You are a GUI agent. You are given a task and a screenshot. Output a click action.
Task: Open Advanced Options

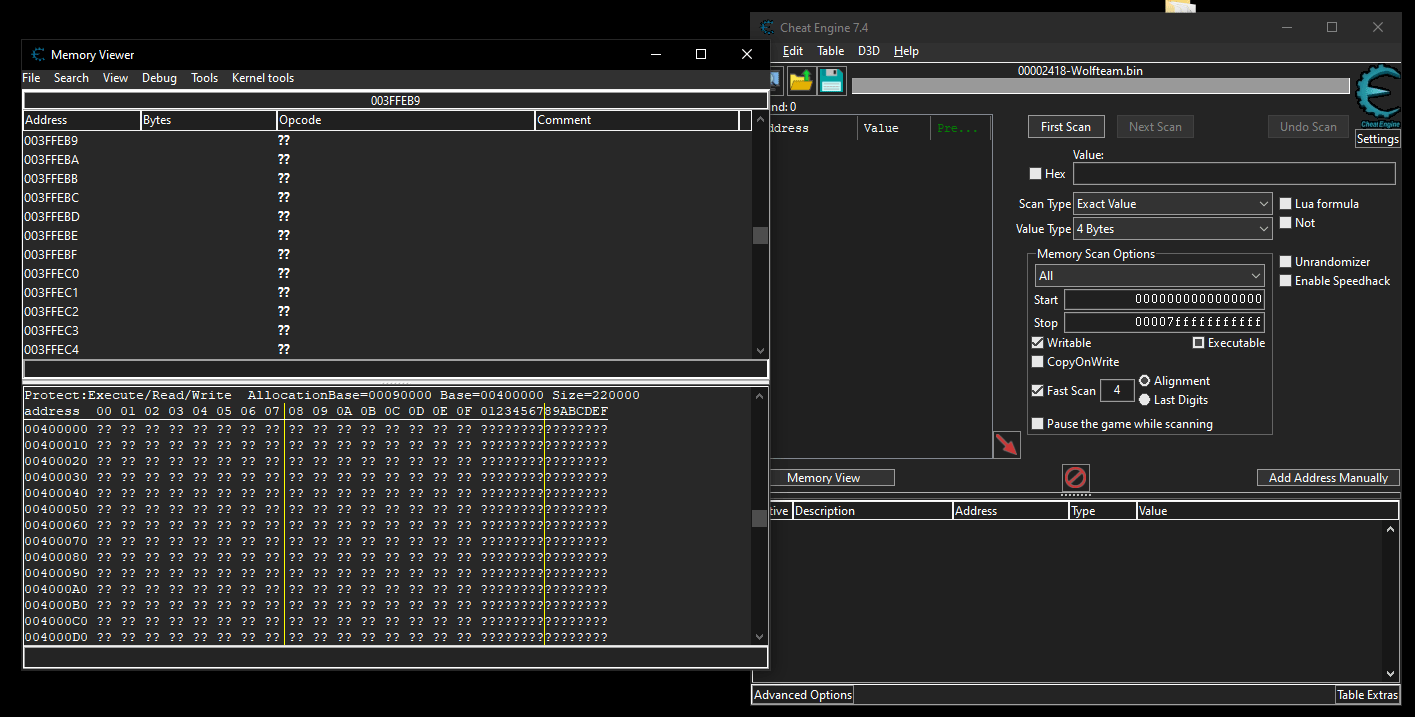coord(803,695)
